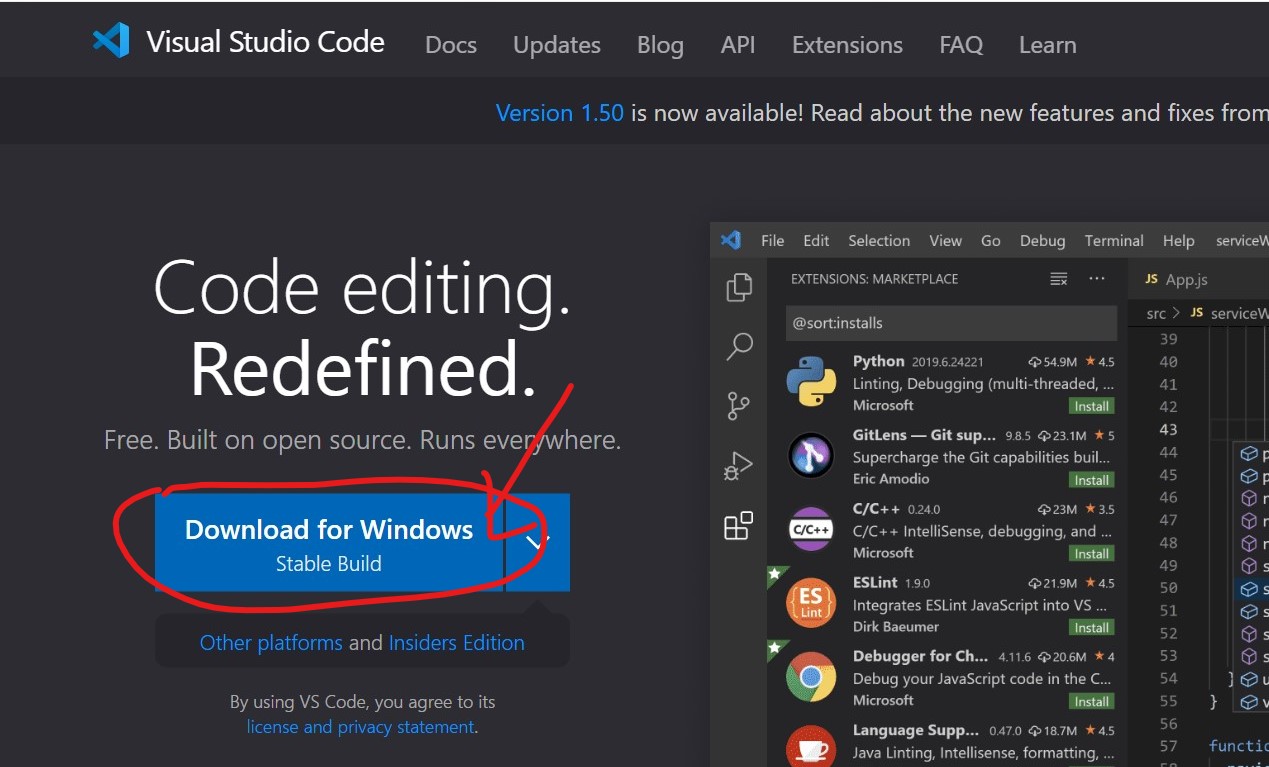Expand the download options dropdown arrow
This screenshot has width=1269, height=767.
coord(538,542)
